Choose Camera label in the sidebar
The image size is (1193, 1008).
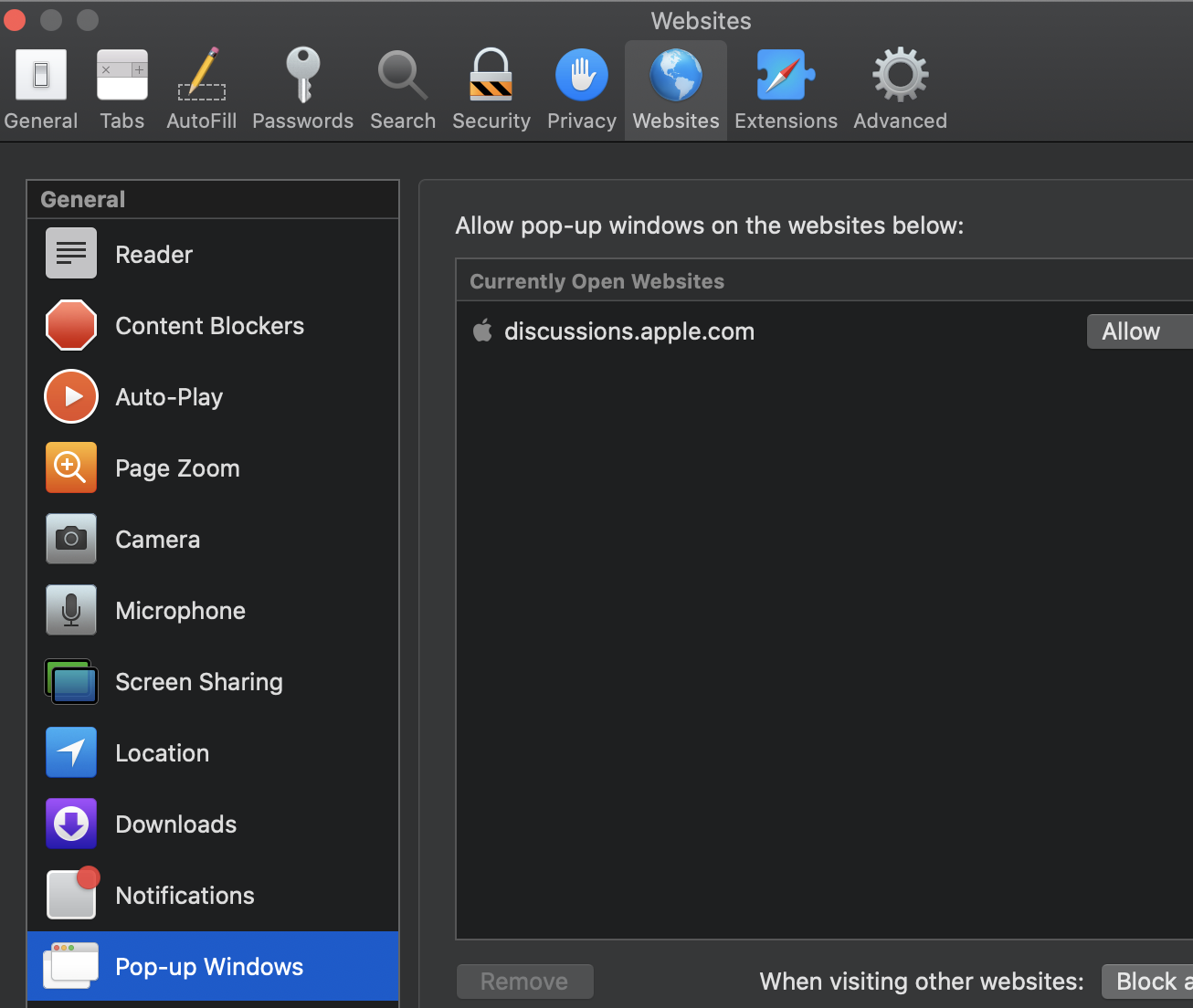click(158, 540)
